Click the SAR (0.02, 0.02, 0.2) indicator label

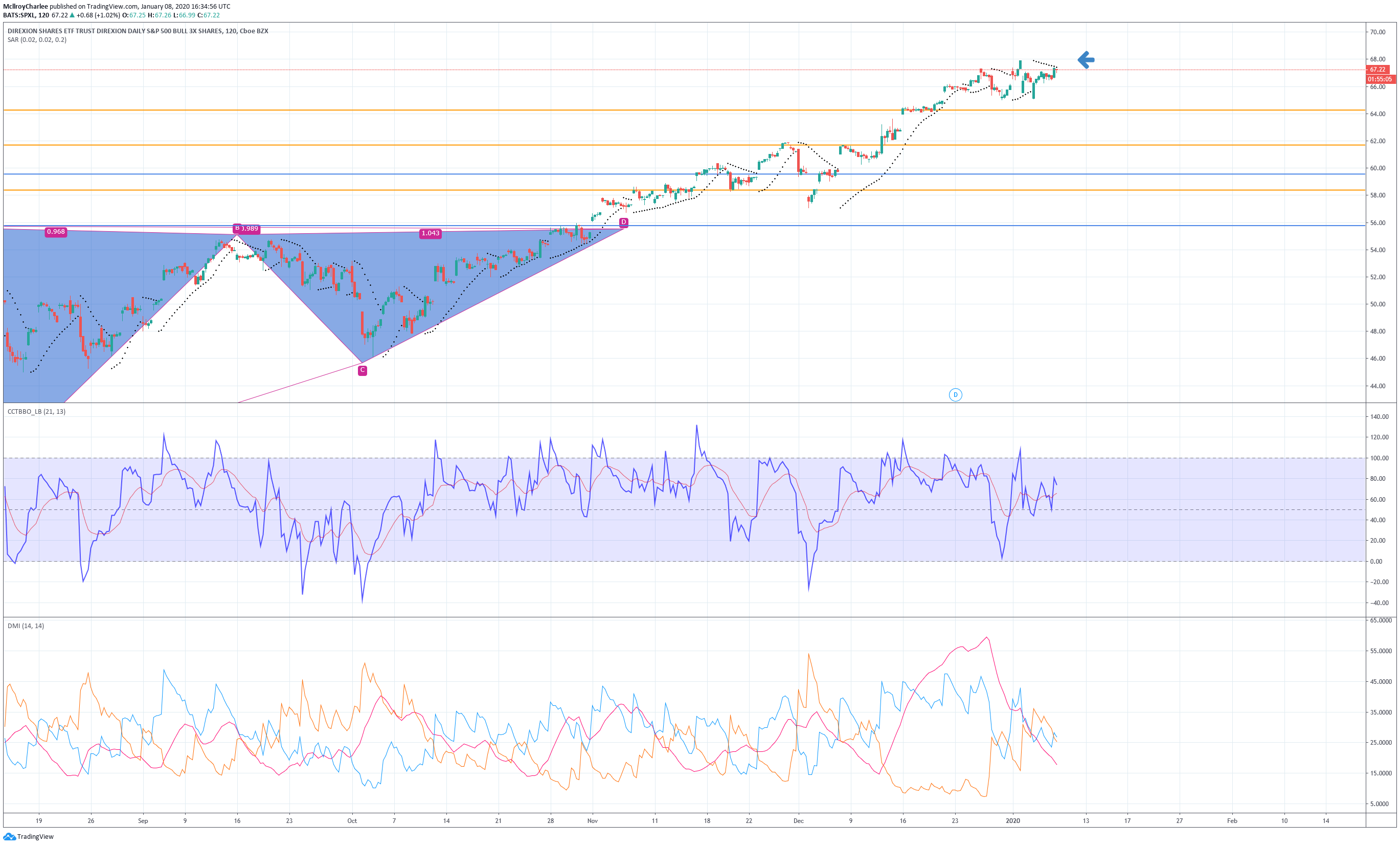click(x=37, y=40)
